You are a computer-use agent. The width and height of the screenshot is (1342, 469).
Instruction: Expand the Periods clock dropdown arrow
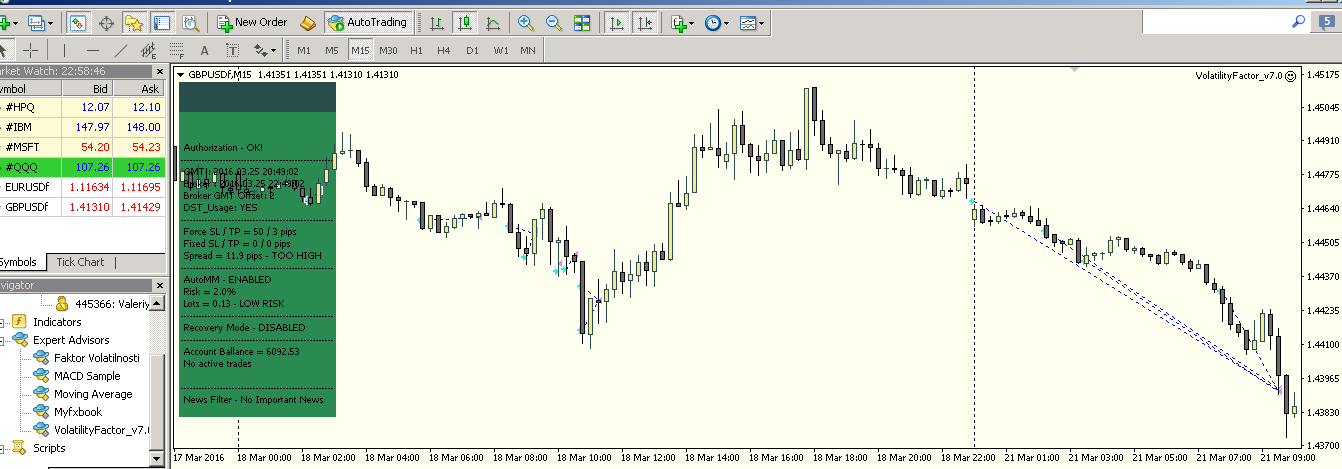[727, 22]
